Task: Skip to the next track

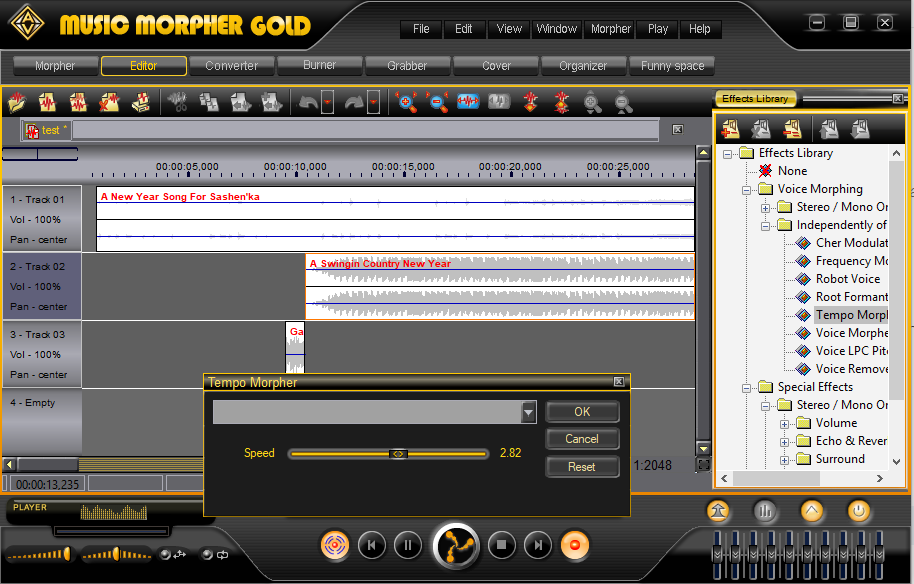Action: tap(537, 546)
